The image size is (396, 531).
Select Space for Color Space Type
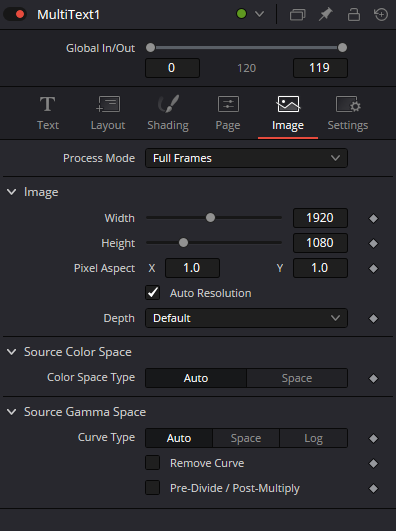(x=297, y=378)
